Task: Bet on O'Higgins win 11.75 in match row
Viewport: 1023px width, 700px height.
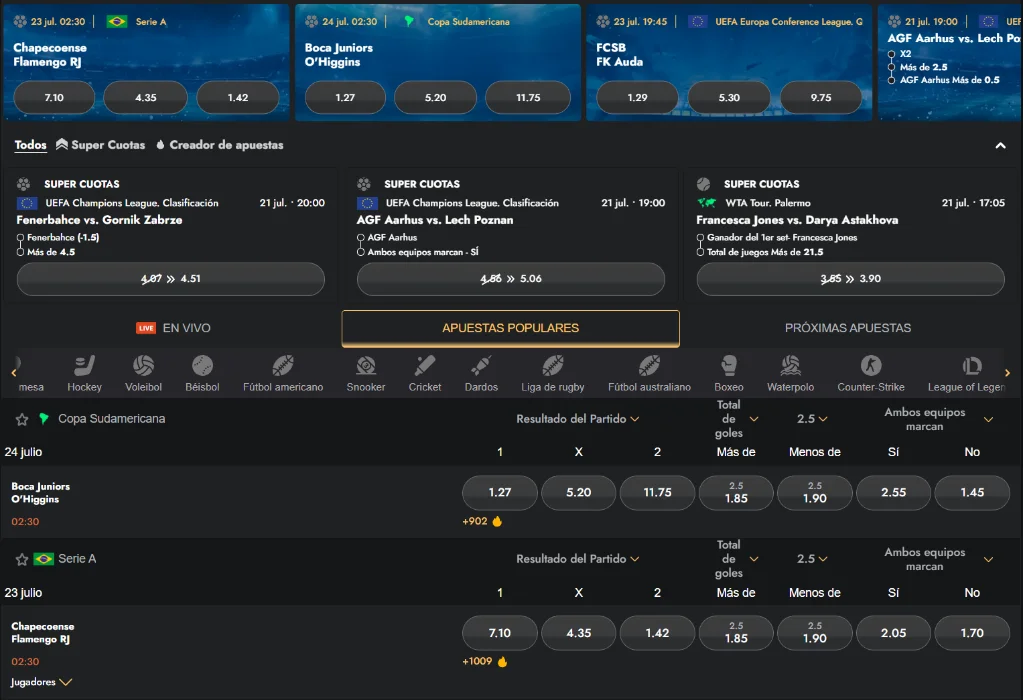Action: (657, 493)
